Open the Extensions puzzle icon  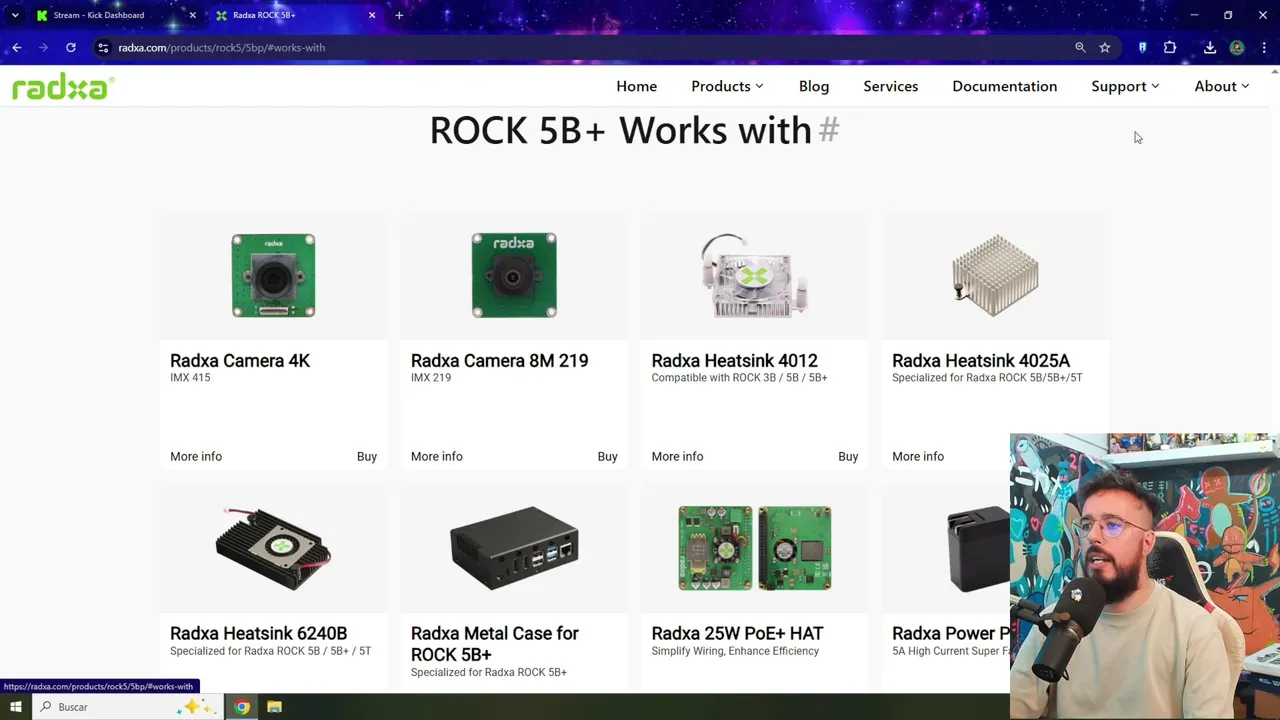[1170, 47]
